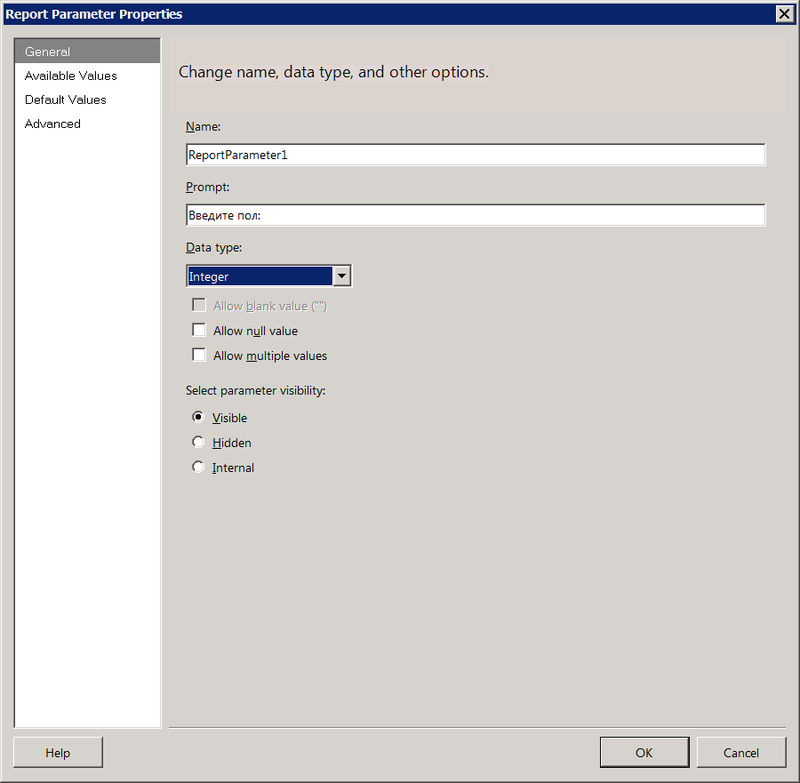Enable Allow null value
The height and width of the screenshot is (783, 800).
pos(199,330)
